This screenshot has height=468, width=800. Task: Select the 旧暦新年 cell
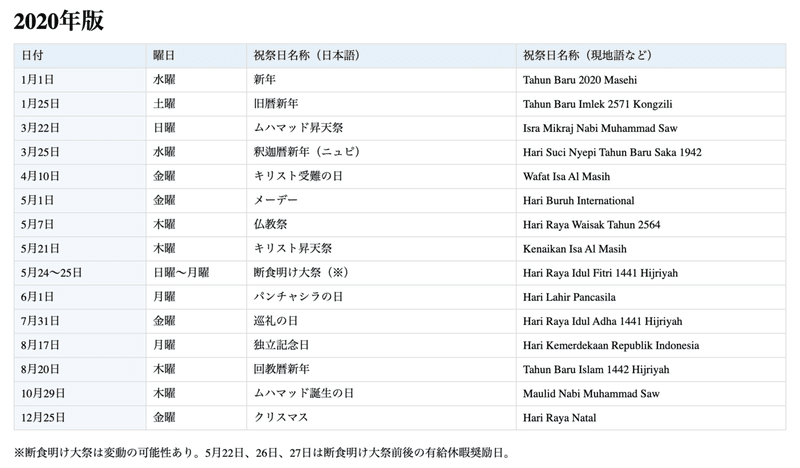coord(381,104)
